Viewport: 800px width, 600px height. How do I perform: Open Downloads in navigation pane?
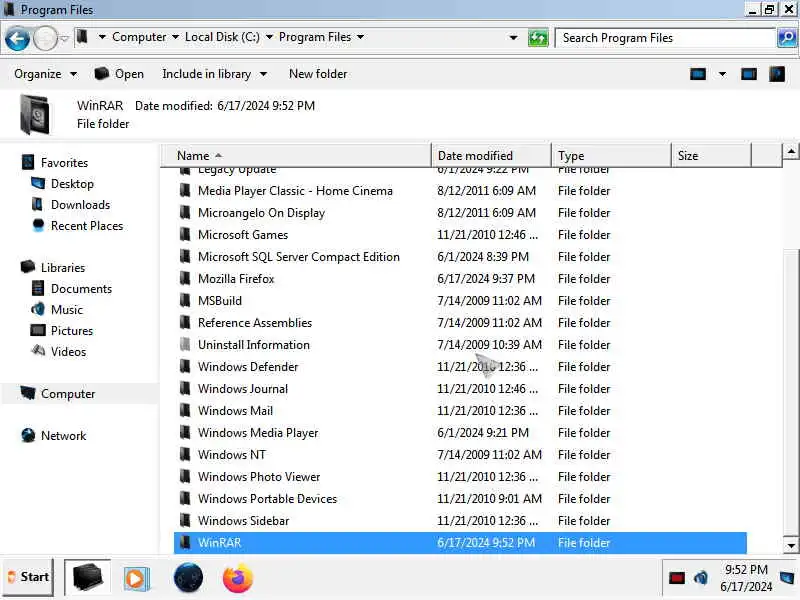point(80,205)
